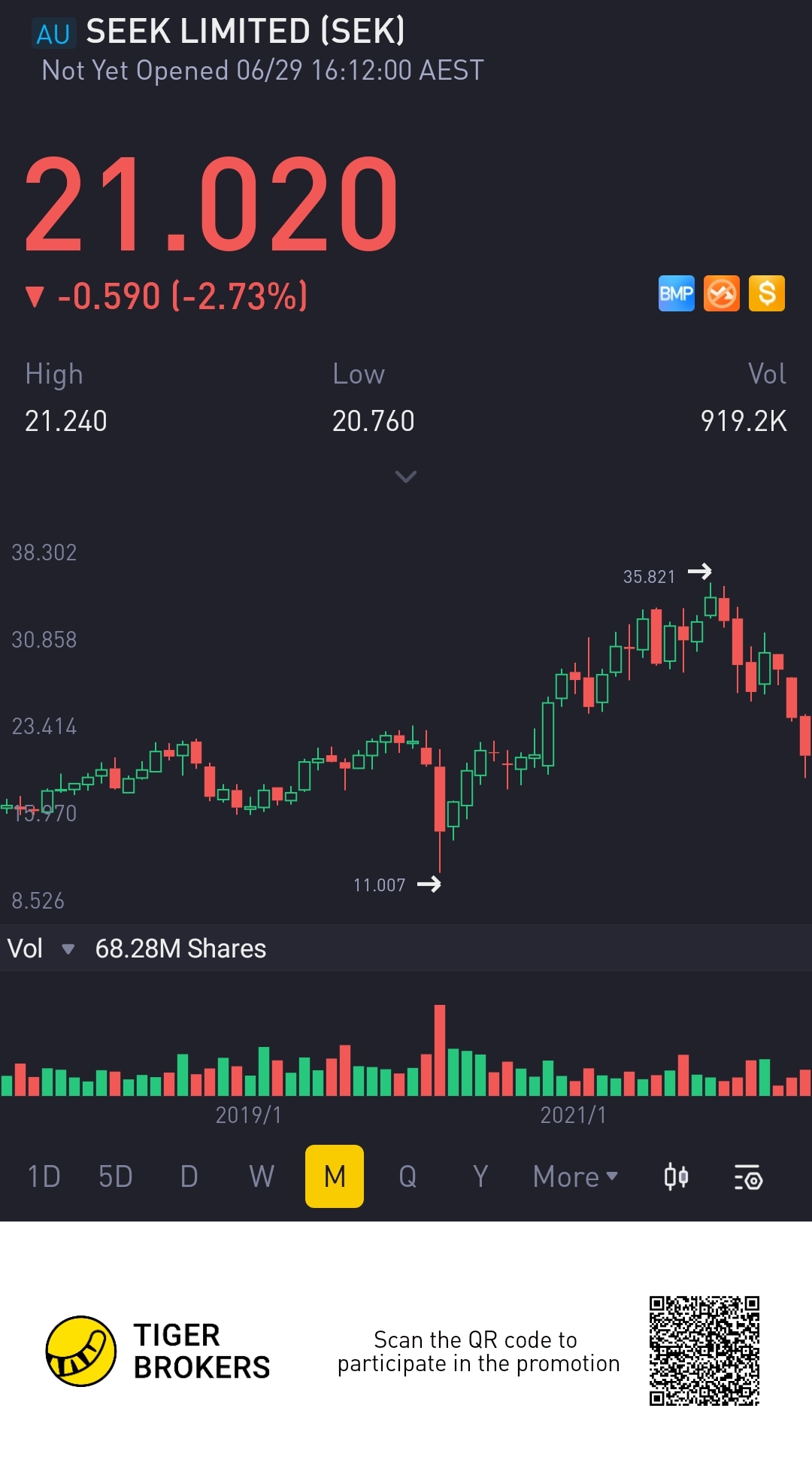Tap the promotion QR code
This screenshot has width=812, height=1481.
(704, 1351)
